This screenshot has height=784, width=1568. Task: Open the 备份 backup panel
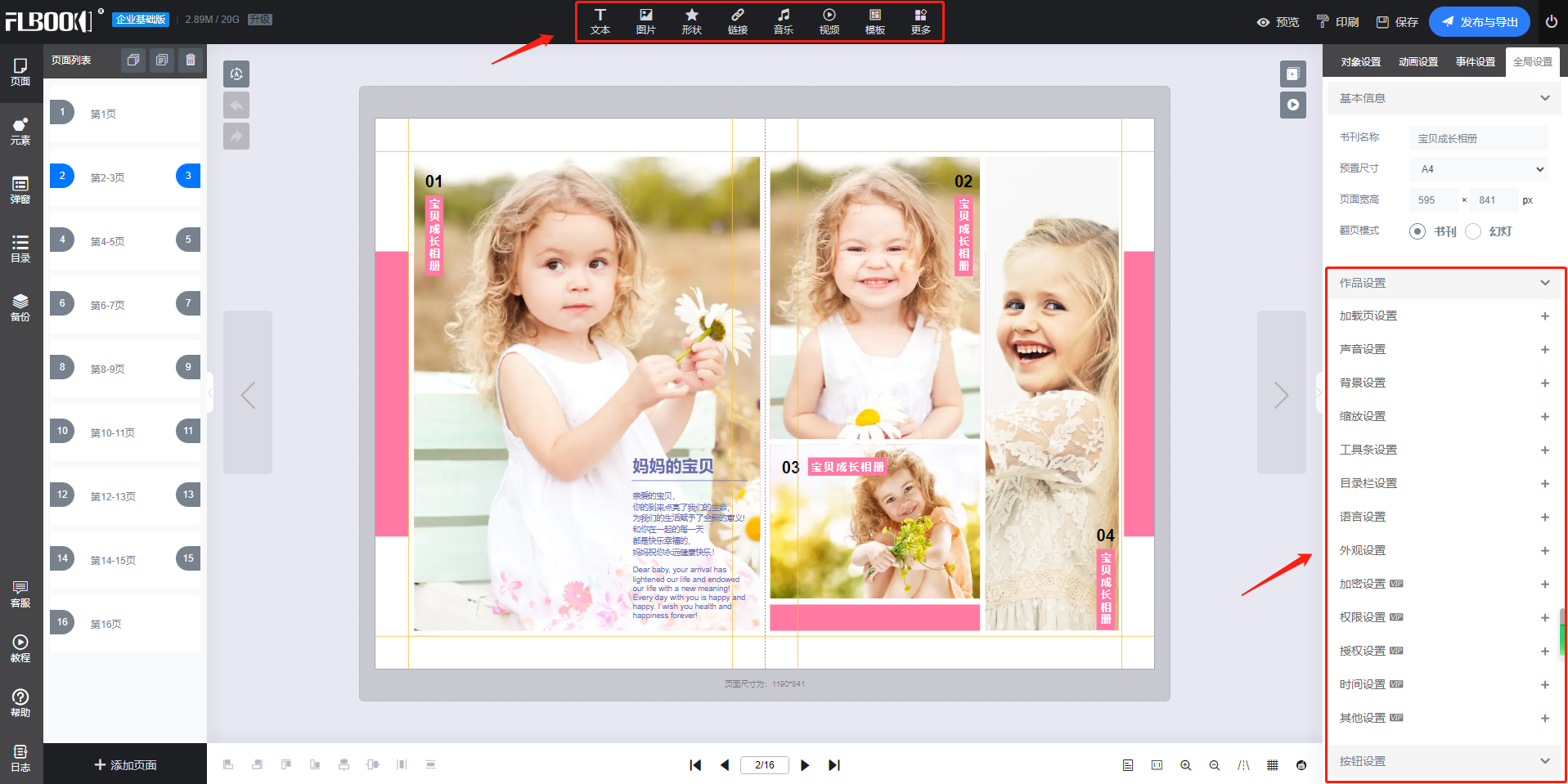(x=20, y=308)
